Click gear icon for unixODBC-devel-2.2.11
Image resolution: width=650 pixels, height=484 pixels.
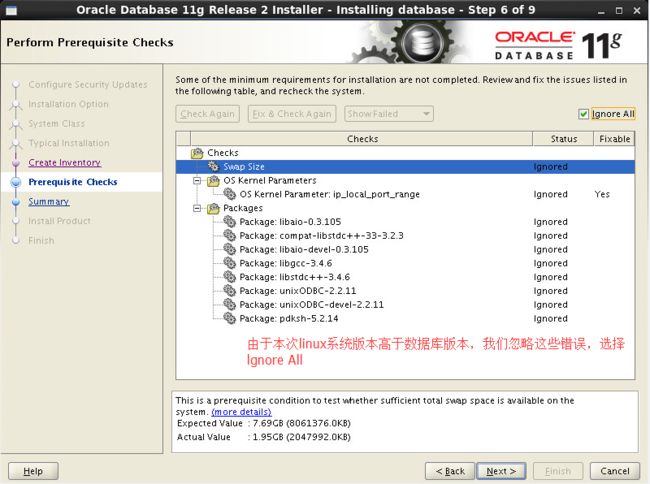point(229,304)
